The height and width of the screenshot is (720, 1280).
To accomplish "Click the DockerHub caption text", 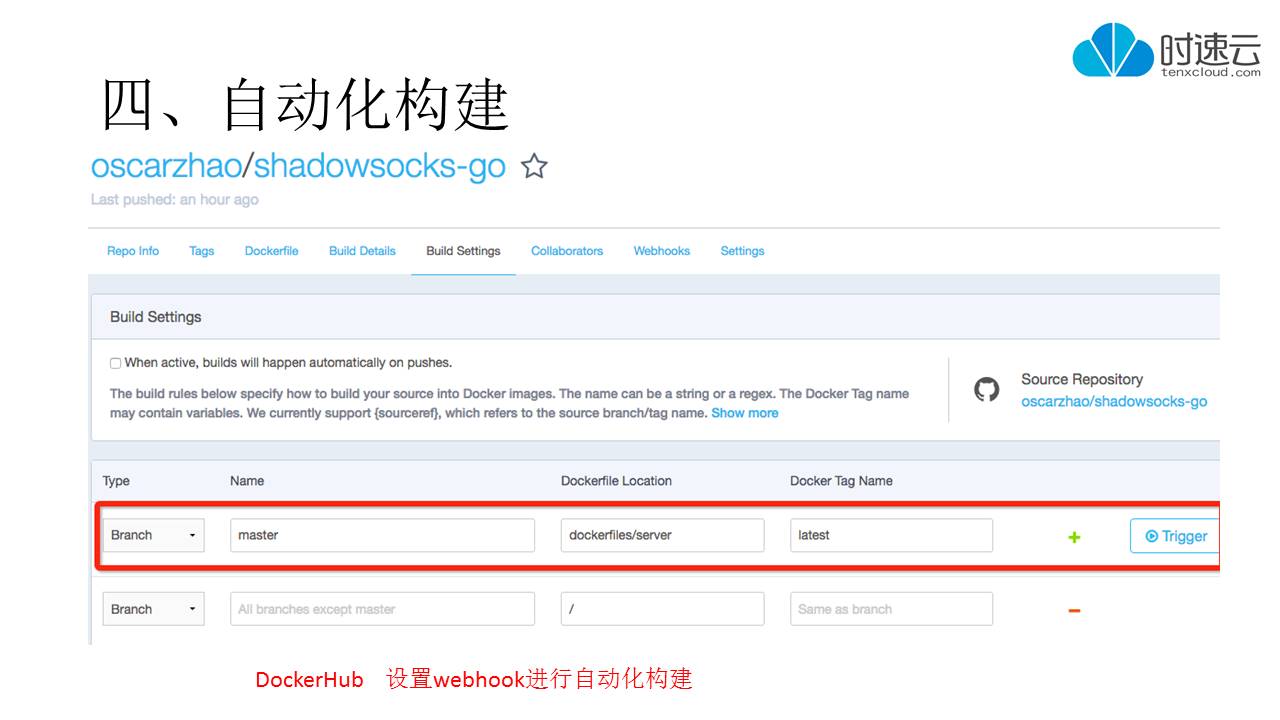I will [309, 679].
